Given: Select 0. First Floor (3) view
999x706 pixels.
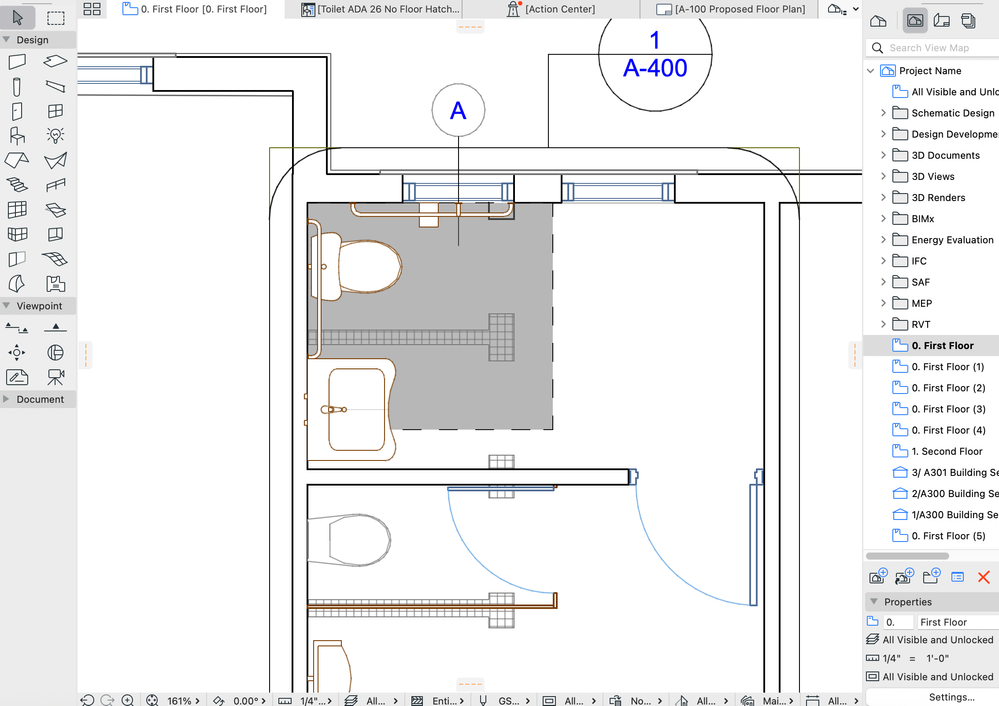Looking at the screenshot, I should 947,409.
